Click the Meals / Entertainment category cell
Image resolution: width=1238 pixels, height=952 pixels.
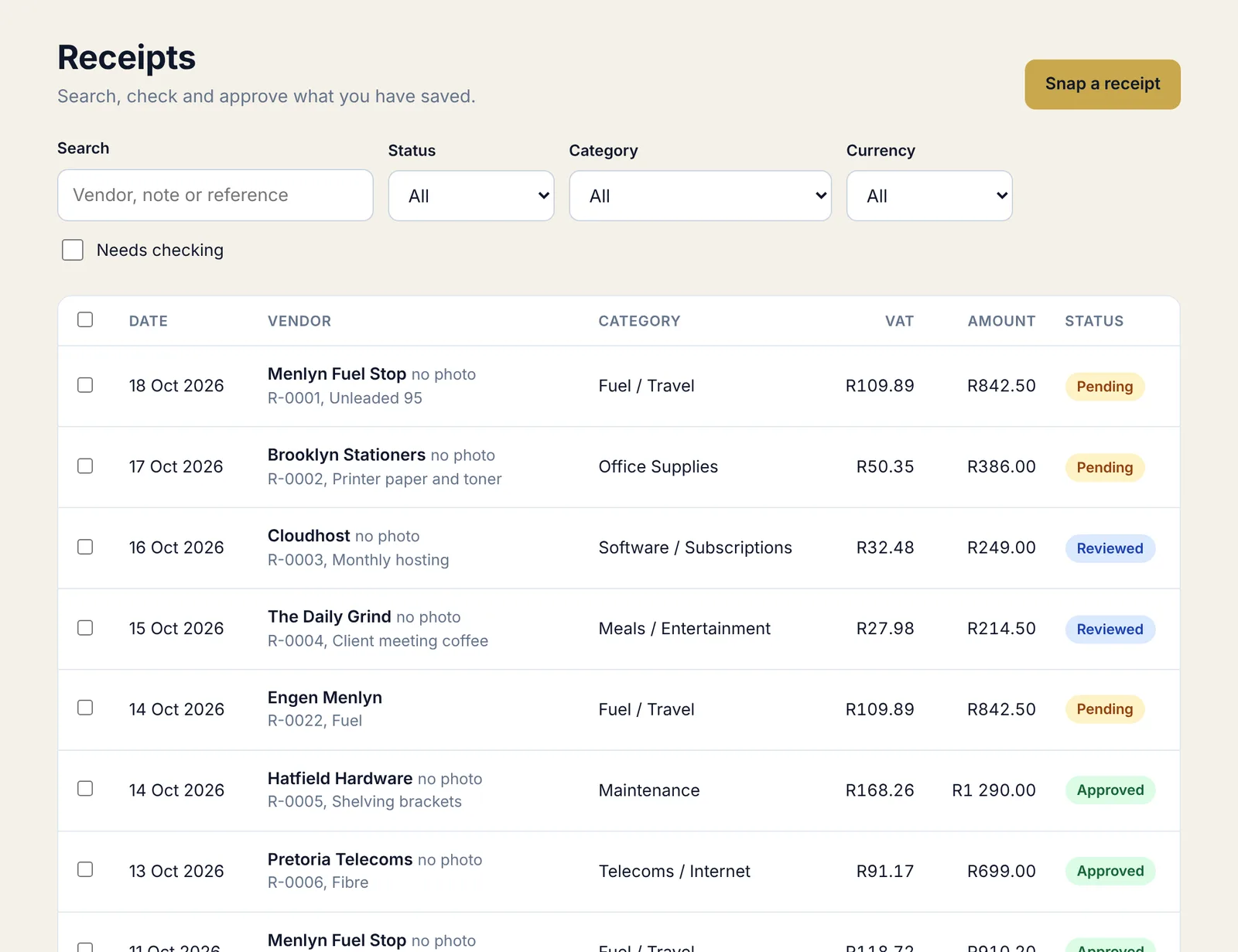click(x=685, y=629)
